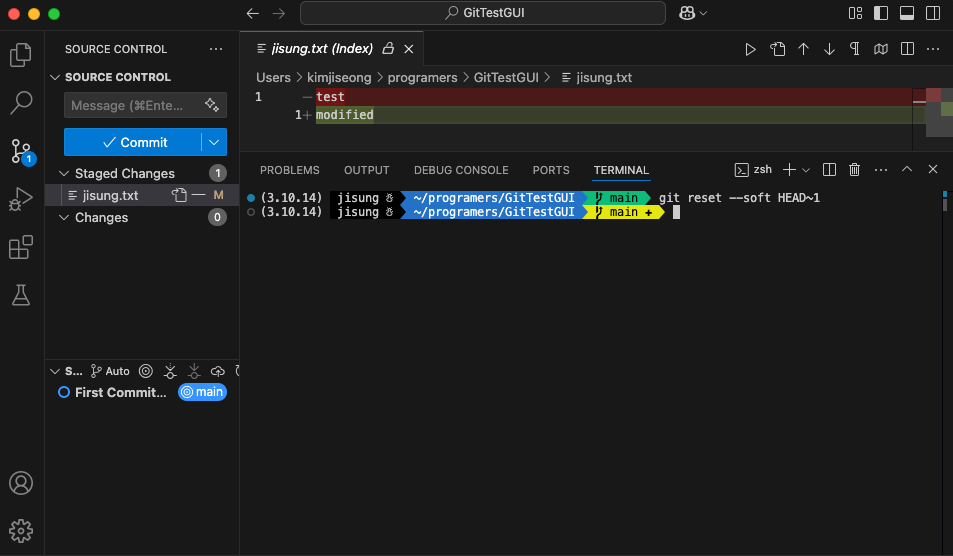Toggle read-only lock on jisung.txt tab
Screen dimensions: 953x556
[388, 49]
